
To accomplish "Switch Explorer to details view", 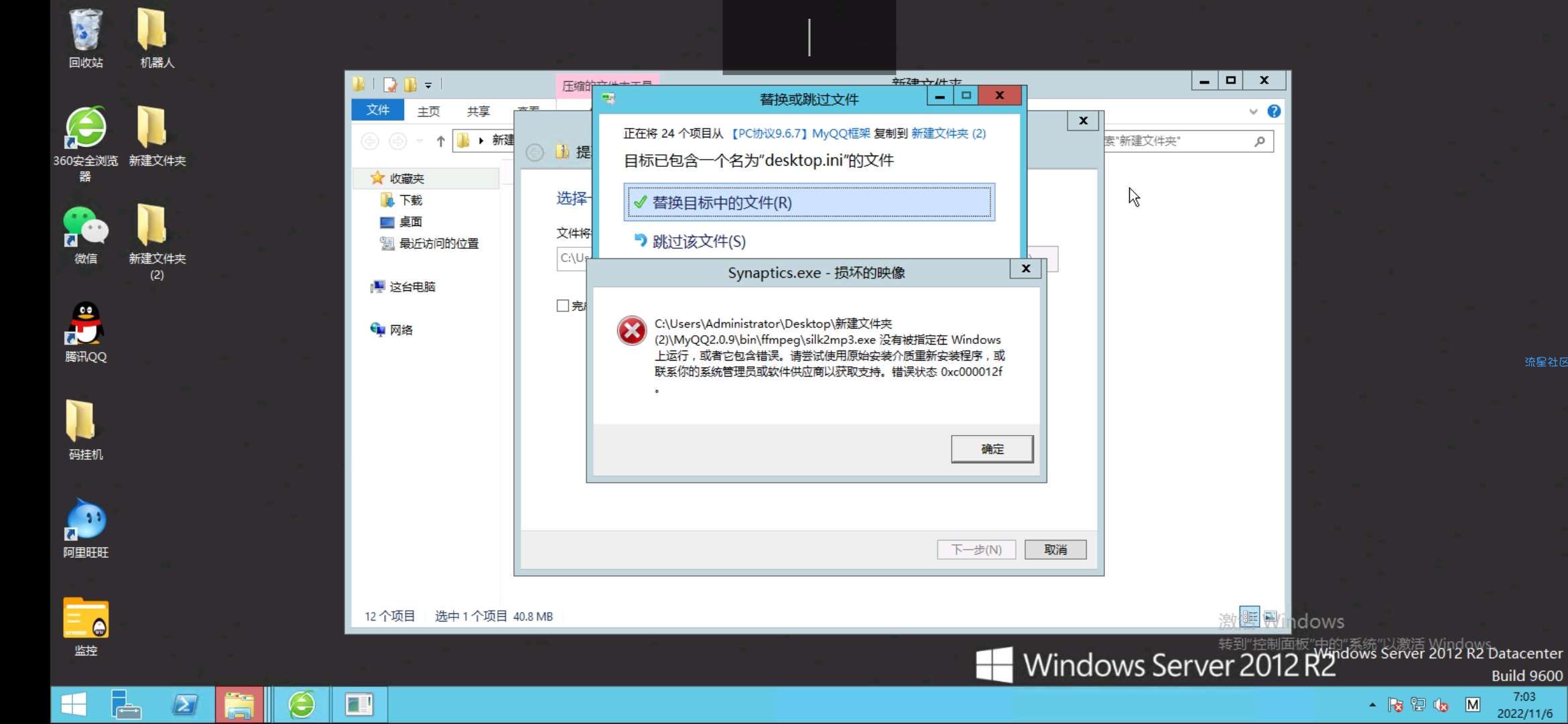I will (1249, 616).
